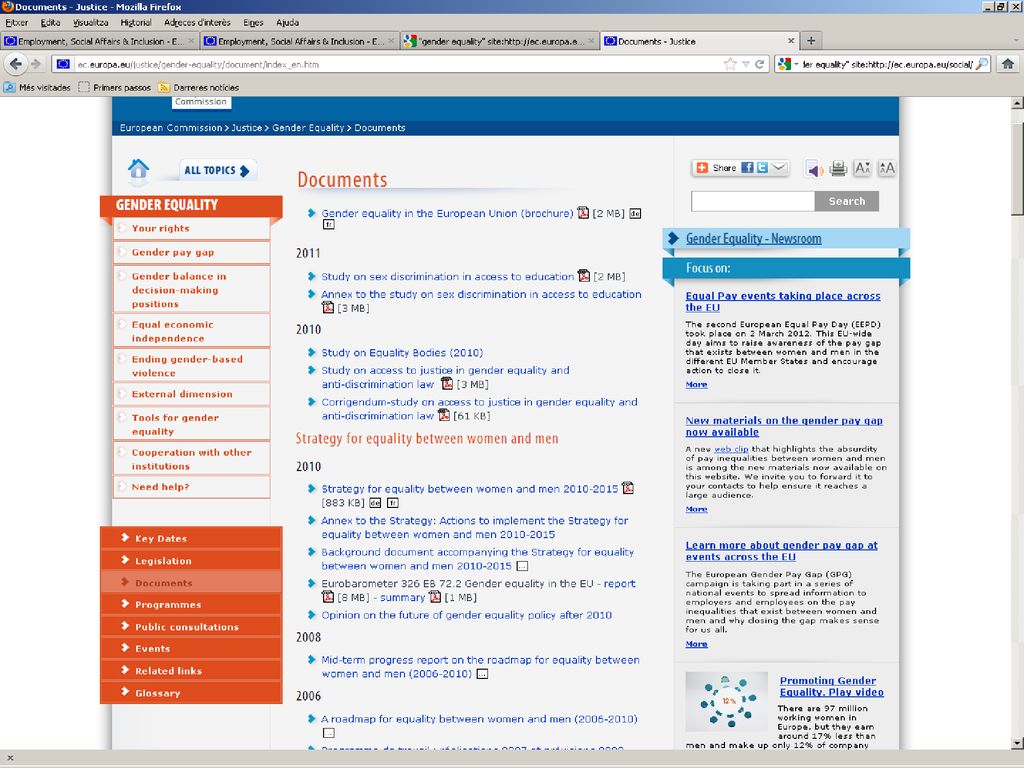1024x768 pixels.
Task: Share the page on Facebook
Action: [747, 168]
